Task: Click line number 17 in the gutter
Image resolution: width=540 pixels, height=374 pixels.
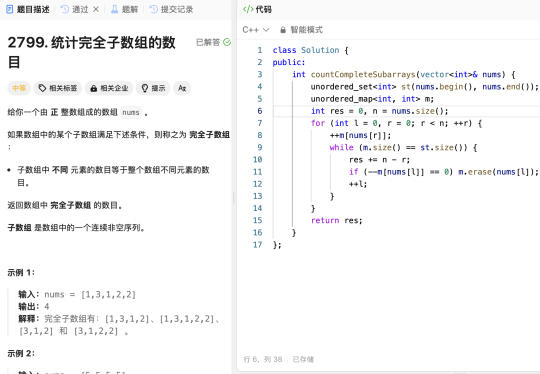Action: click(258, 245)
